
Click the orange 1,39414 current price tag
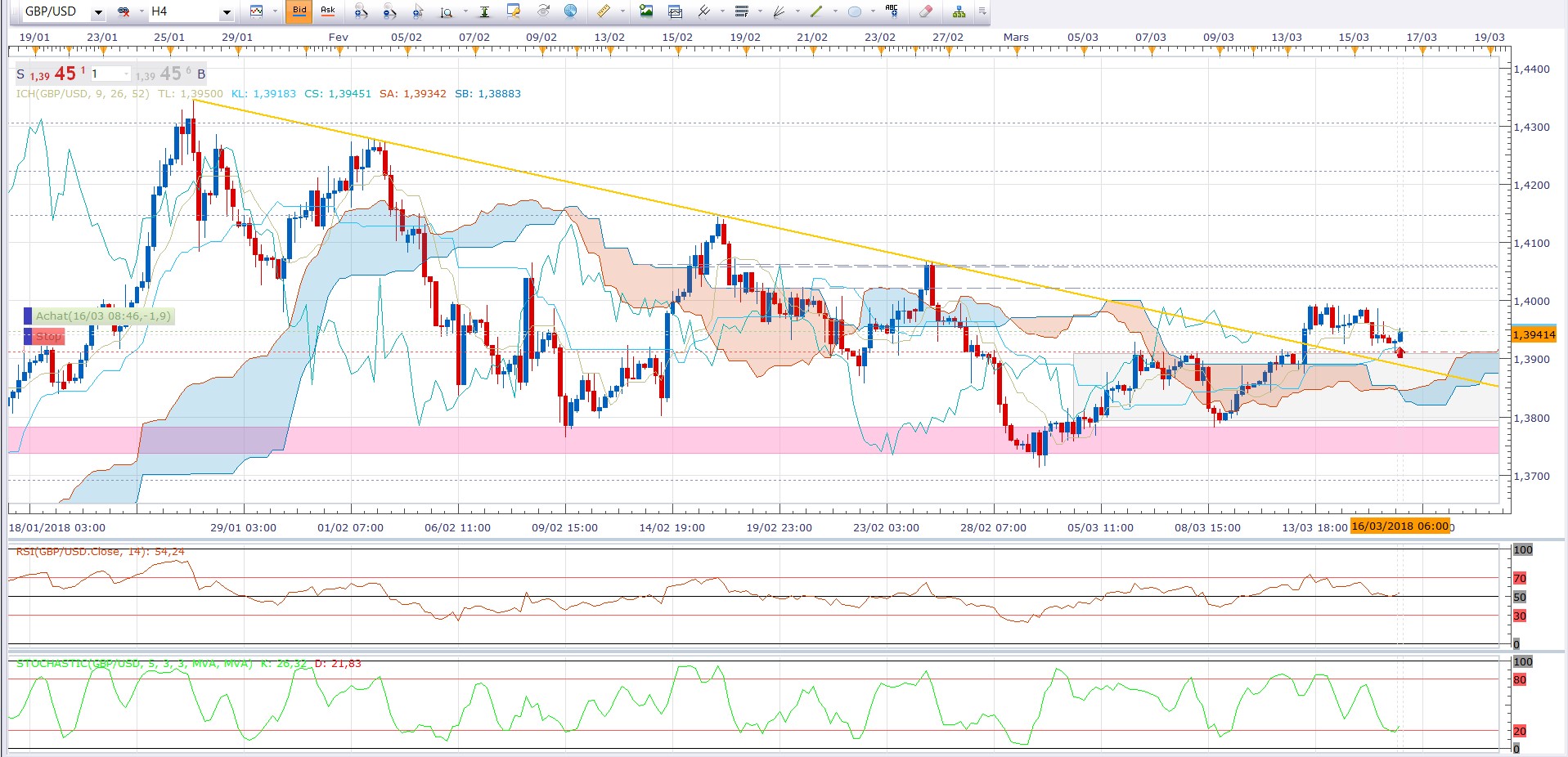(x=1534, y=334)
